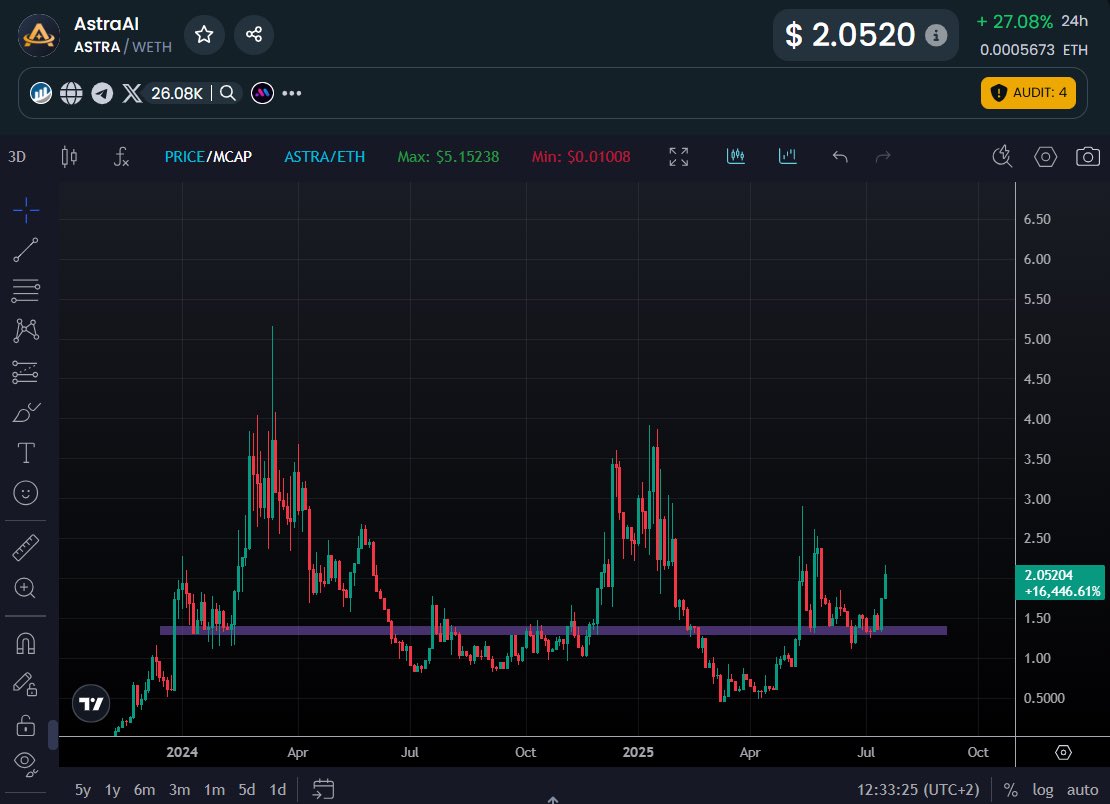The image size is (1110, 804).
Task: Click the Max: $5.15238 label
Action: [448, 156]
